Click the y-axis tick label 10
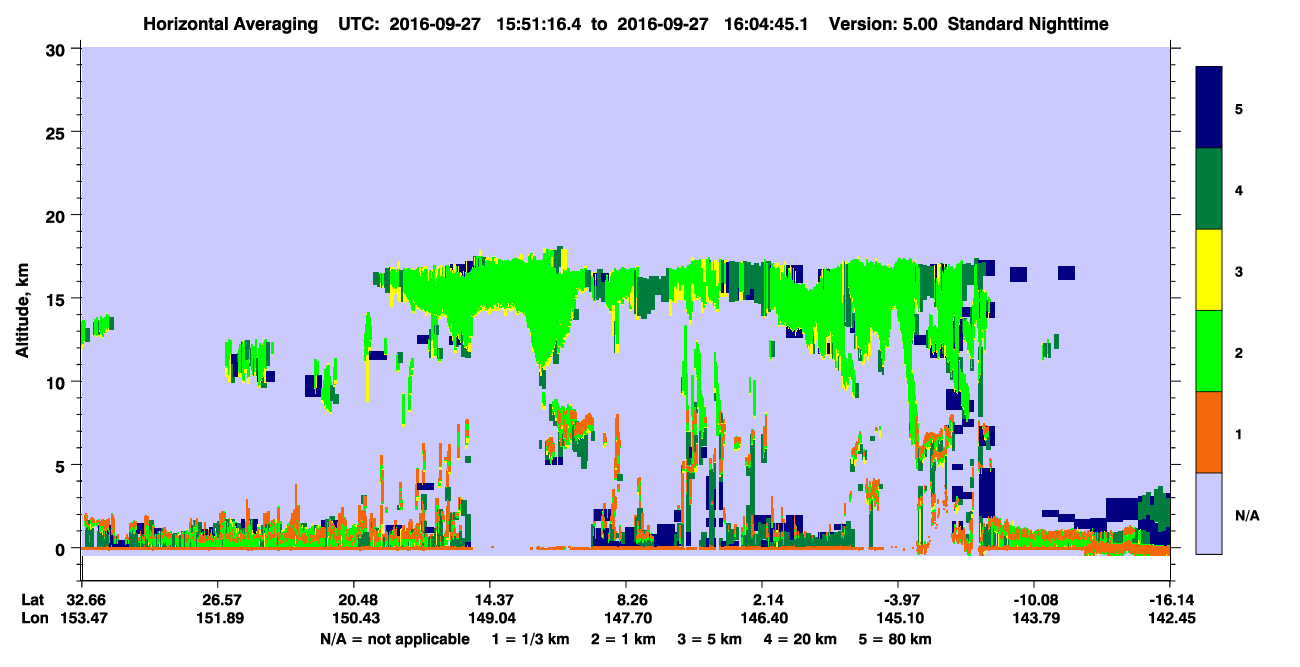Image resolution: width=1300 pixels, height=667 pixels. 58,382
